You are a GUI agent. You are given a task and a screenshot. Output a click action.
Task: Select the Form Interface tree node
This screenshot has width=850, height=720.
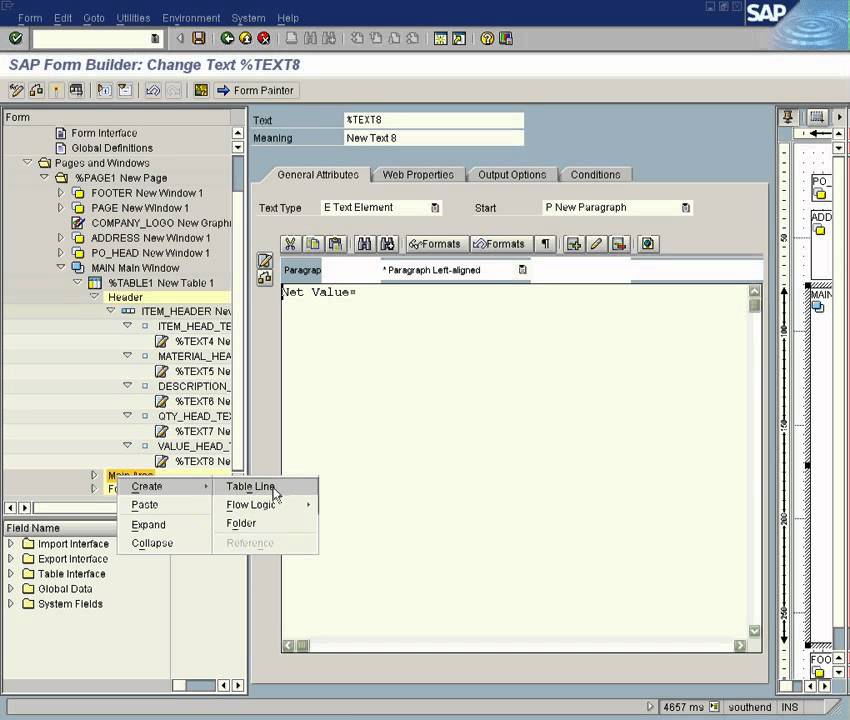[104, 133]
